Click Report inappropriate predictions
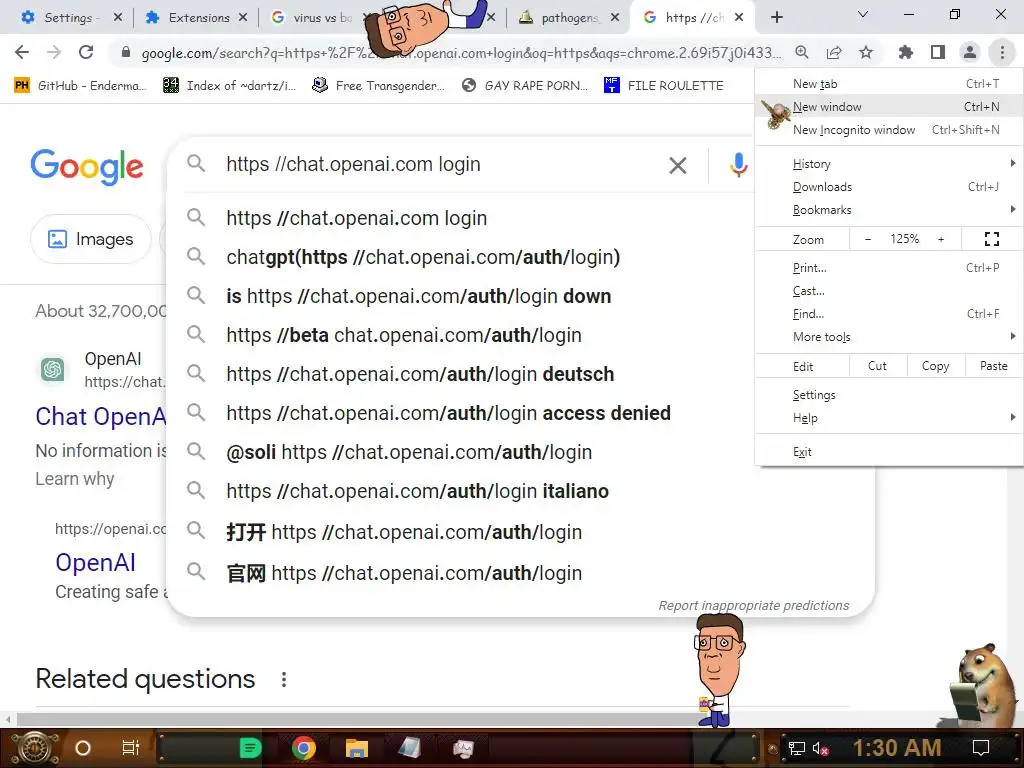Screen dimensions: 1024x768 (x=754, y=605)
